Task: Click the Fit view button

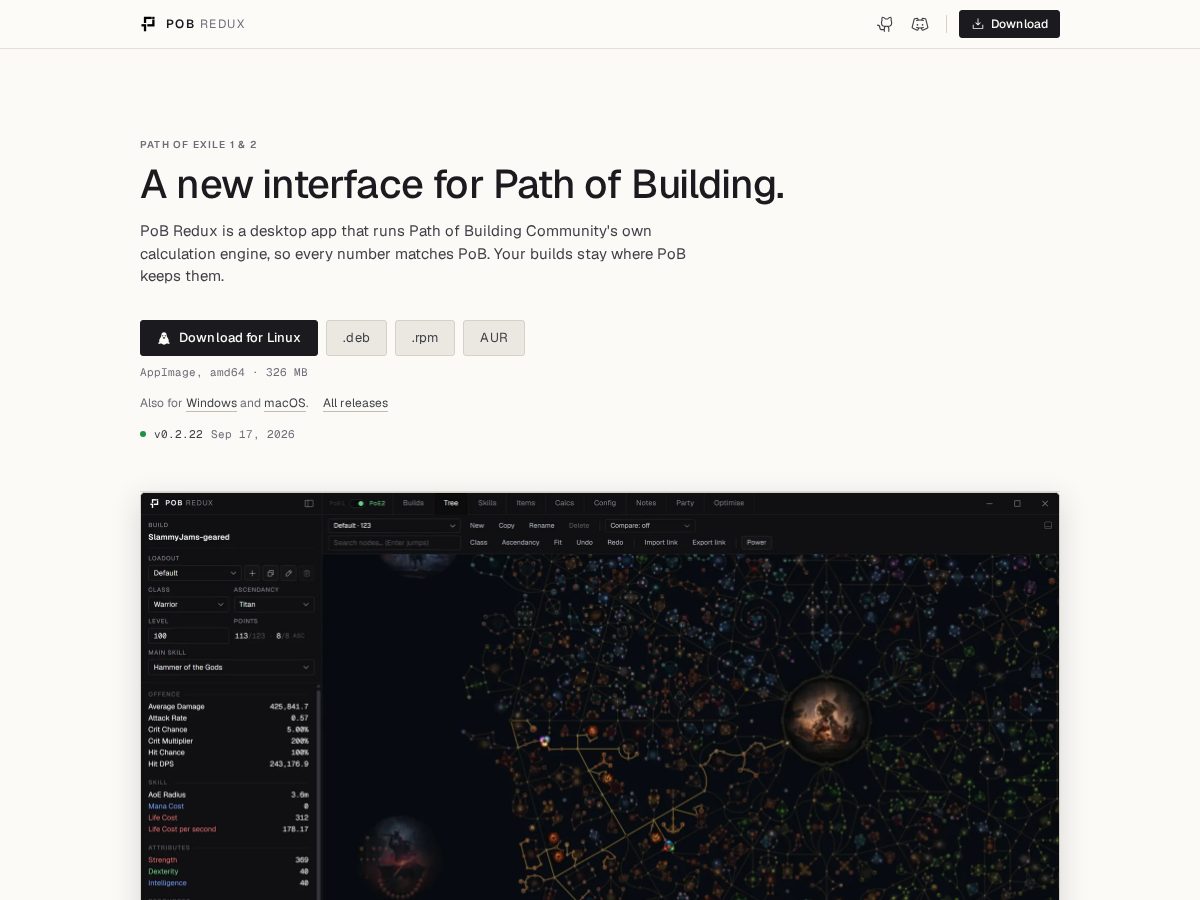Action: pyautogui.click(x=558, y=543)
